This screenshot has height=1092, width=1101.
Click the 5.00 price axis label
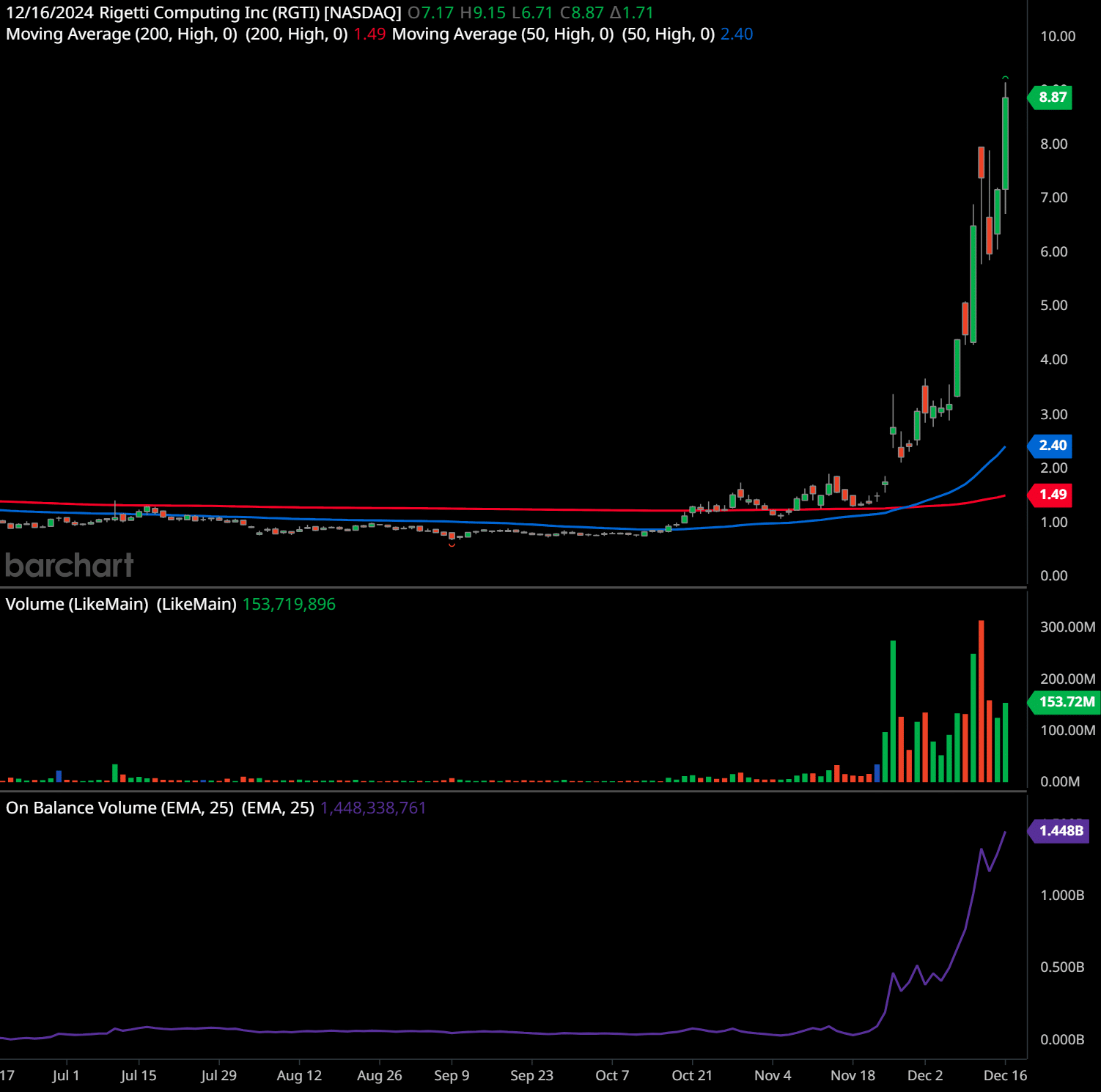[x=1054, y=305]
